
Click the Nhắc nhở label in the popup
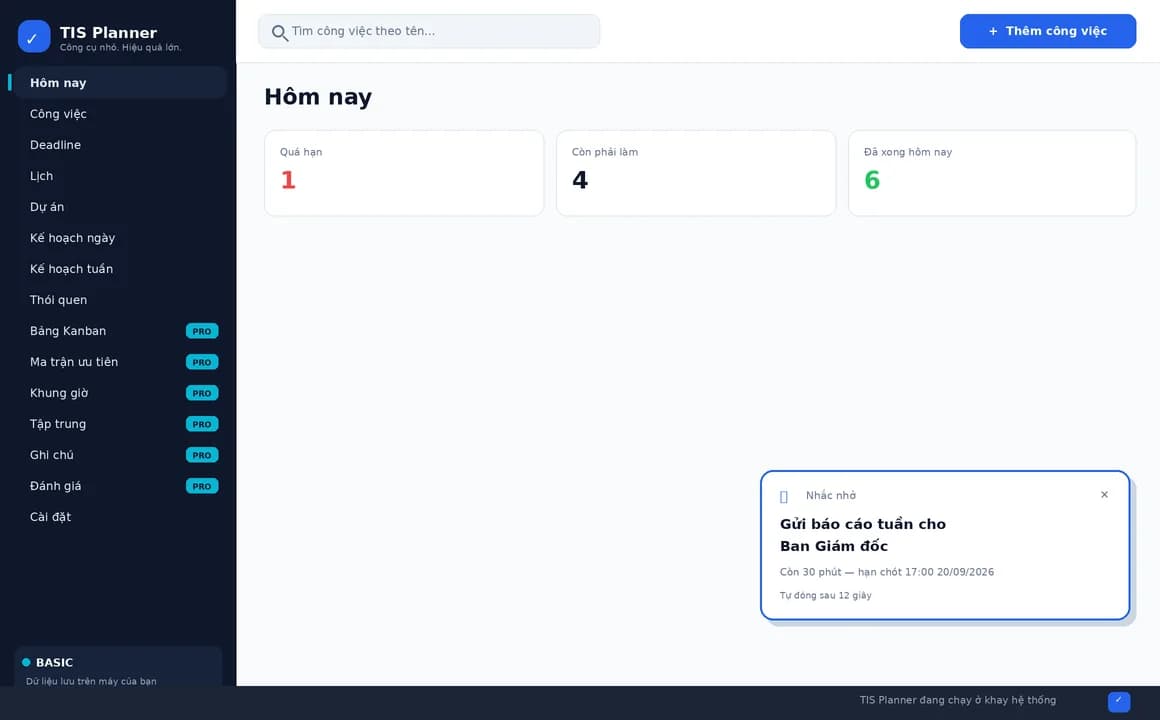pos(831,496)
